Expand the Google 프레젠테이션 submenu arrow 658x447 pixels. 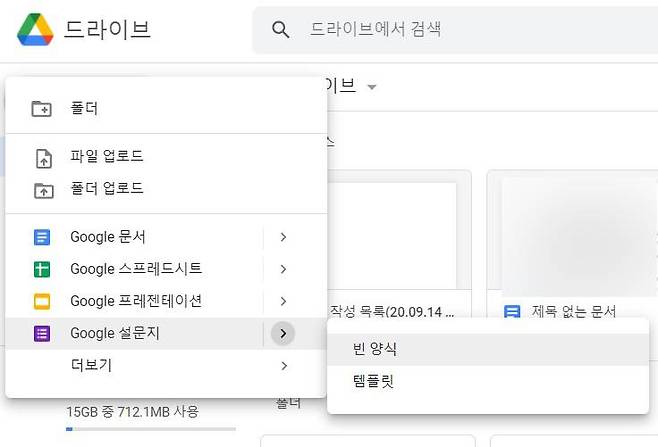tap(283, 301)
